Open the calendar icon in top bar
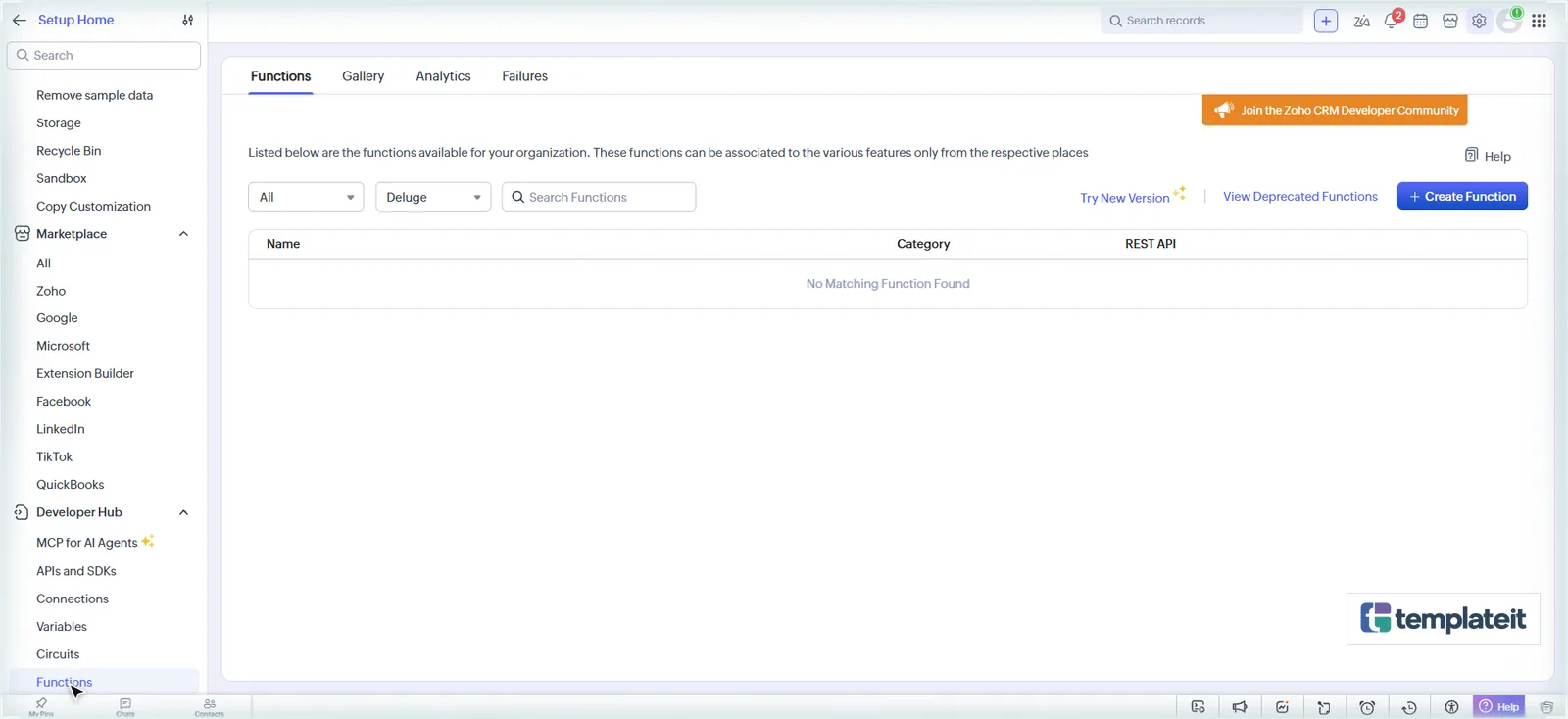The height and width of the screenshot is (719, 1568). click(1420, 21)
